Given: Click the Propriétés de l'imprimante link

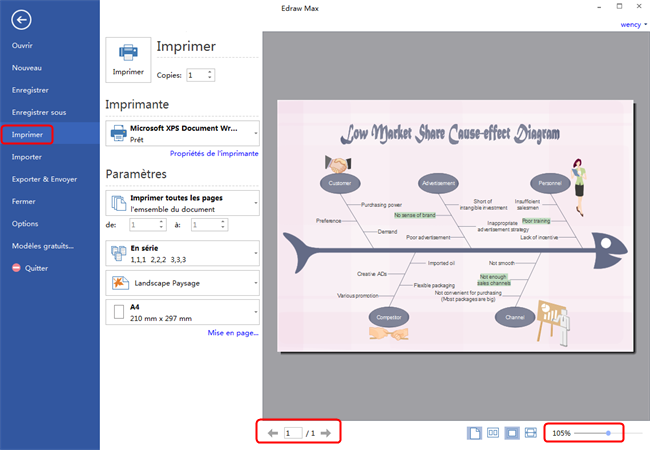Looking at the screenshot, I should click(x=214, y=154).
